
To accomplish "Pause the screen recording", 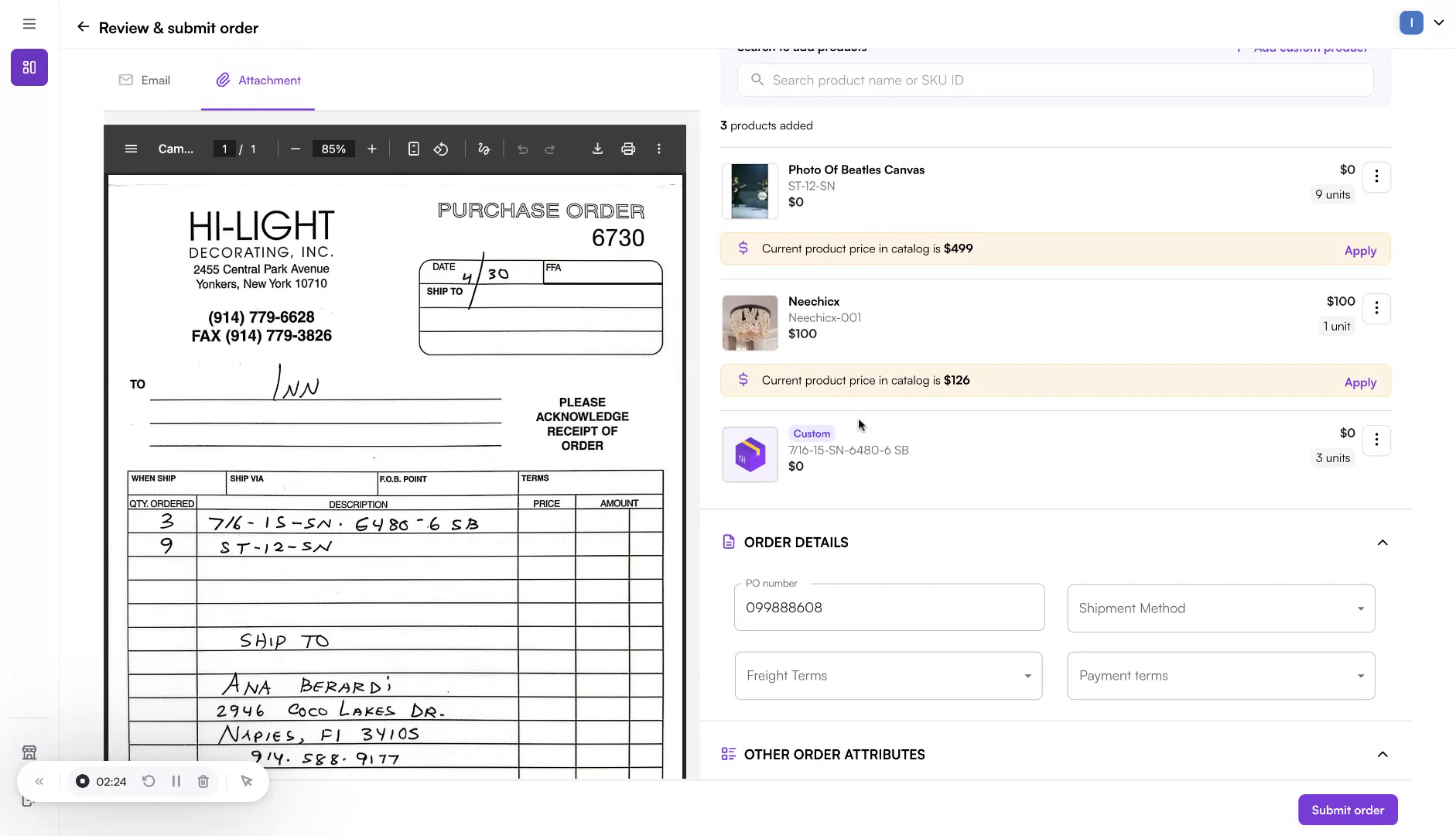I will 176,781.
